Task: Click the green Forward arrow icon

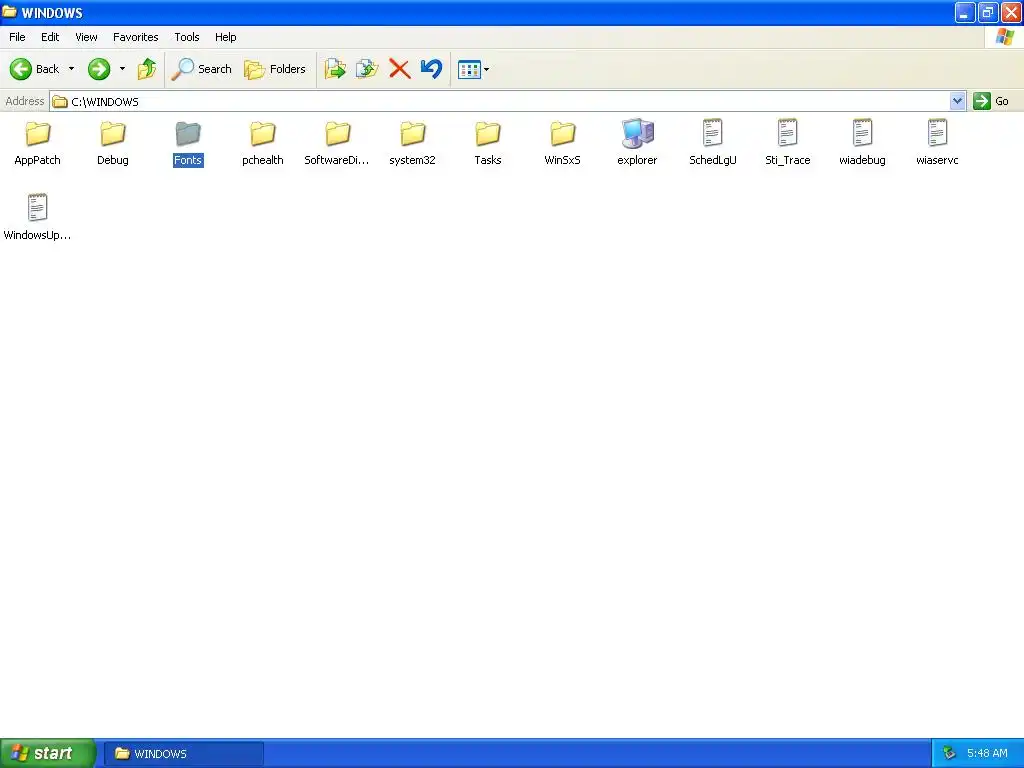Action: coord(99,69)
